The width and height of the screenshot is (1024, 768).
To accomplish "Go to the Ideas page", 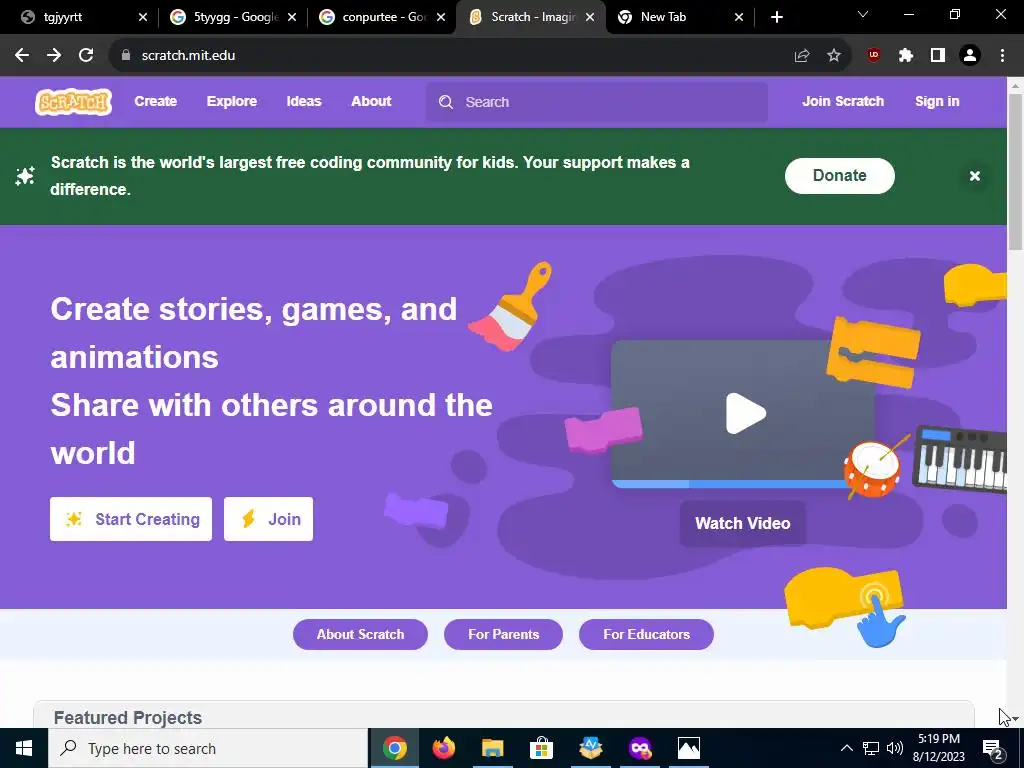I will click(304, 101).
